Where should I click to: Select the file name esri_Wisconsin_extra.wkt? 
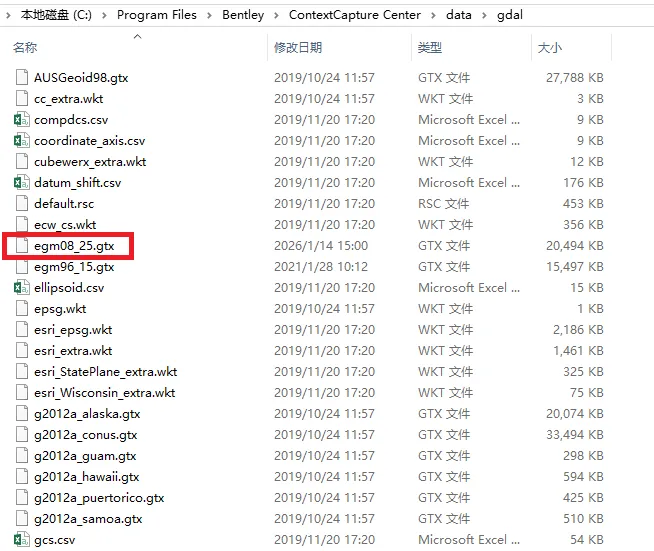pyautogui.click(x=105, y=392)
